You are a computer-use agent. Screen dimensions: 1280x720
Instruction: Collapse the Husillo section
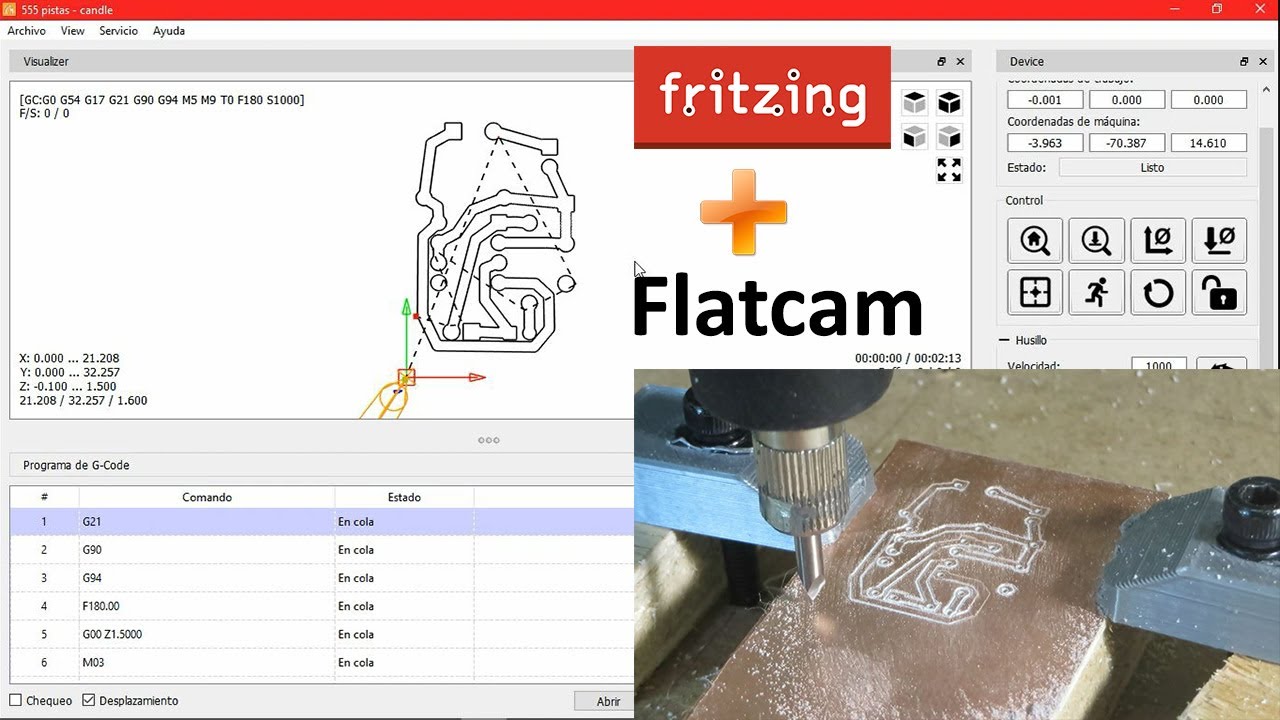(1004, 340)
